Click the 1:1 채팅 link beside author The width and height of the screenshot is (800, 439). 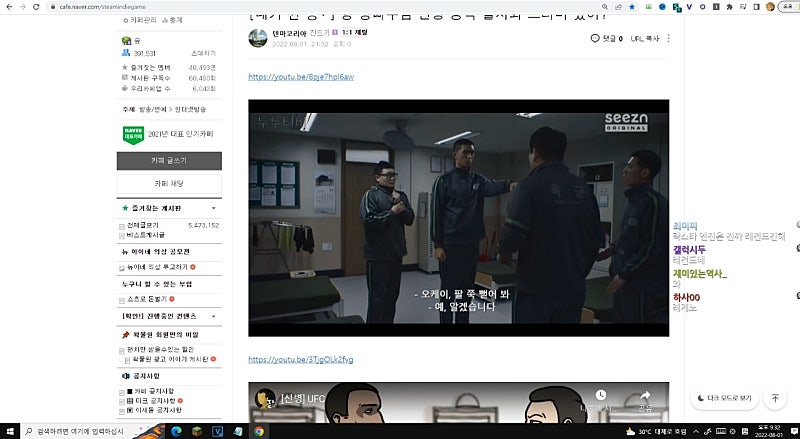(x=355, y=32)
